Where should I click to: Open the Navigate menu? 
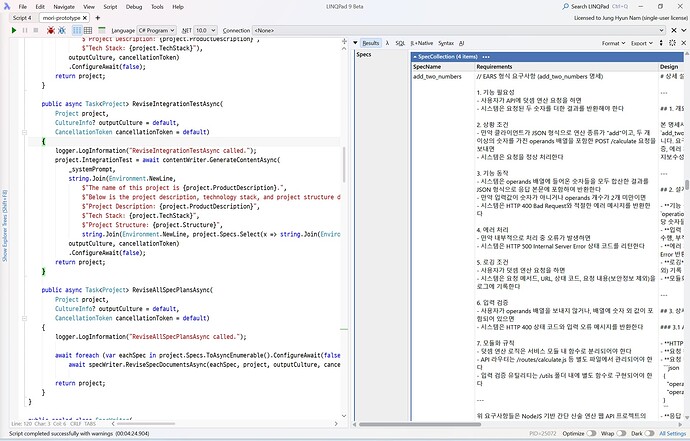tap(64, 7)
